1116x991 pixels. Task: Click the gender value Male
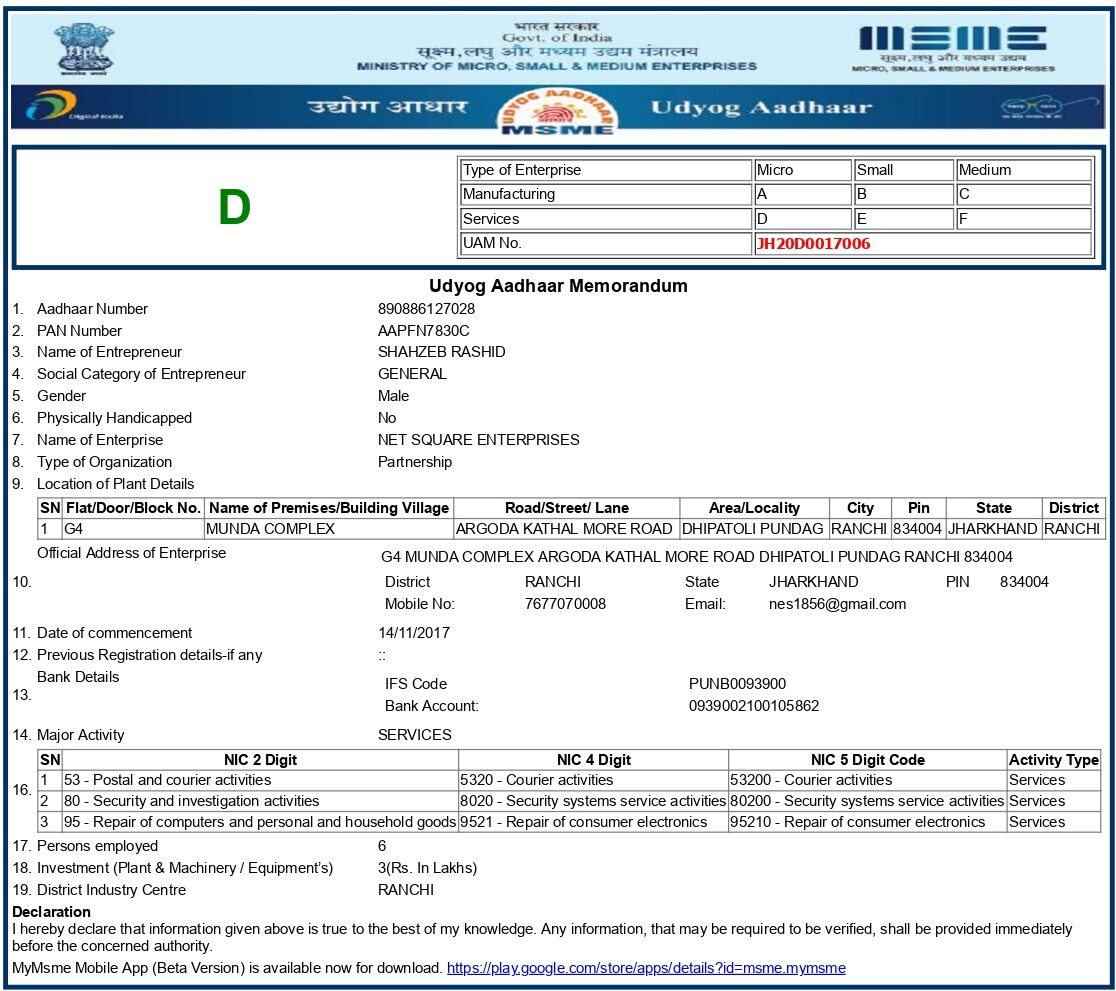click(x=394, y=396)
